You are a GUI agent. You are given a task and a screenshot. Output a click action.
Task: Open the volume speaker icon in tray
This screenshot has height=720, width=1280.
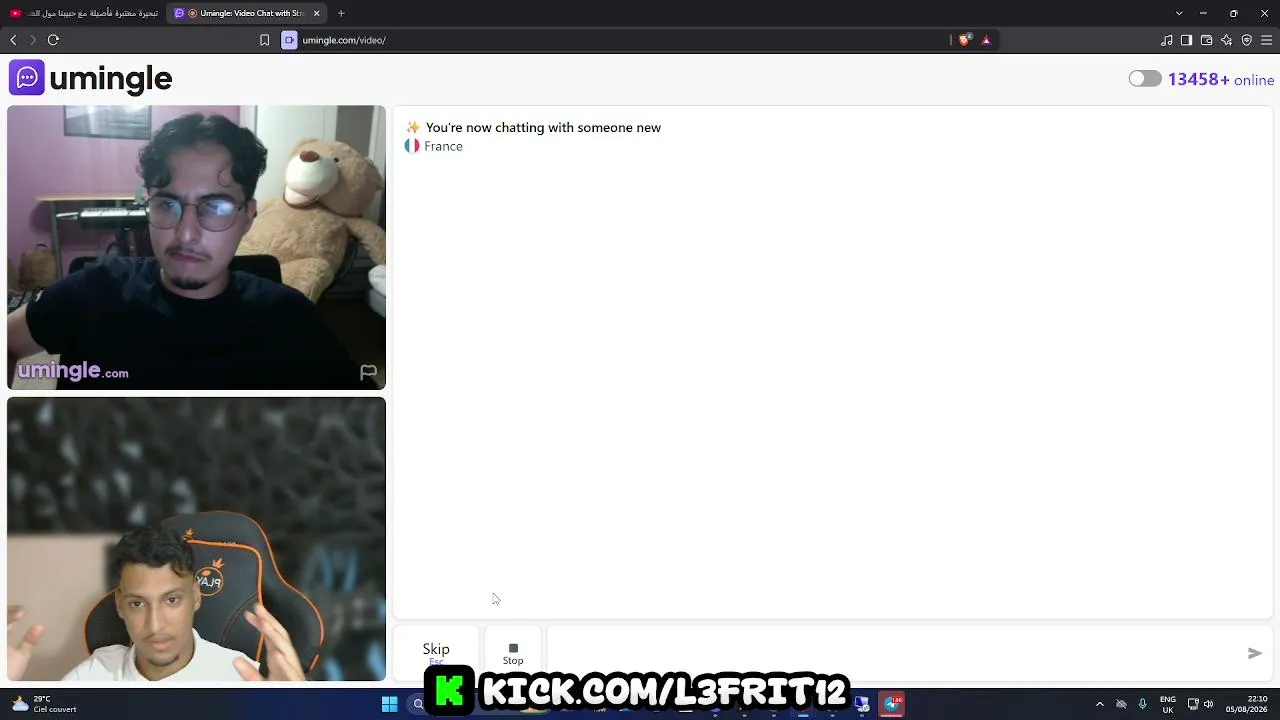coord(1208,704)
